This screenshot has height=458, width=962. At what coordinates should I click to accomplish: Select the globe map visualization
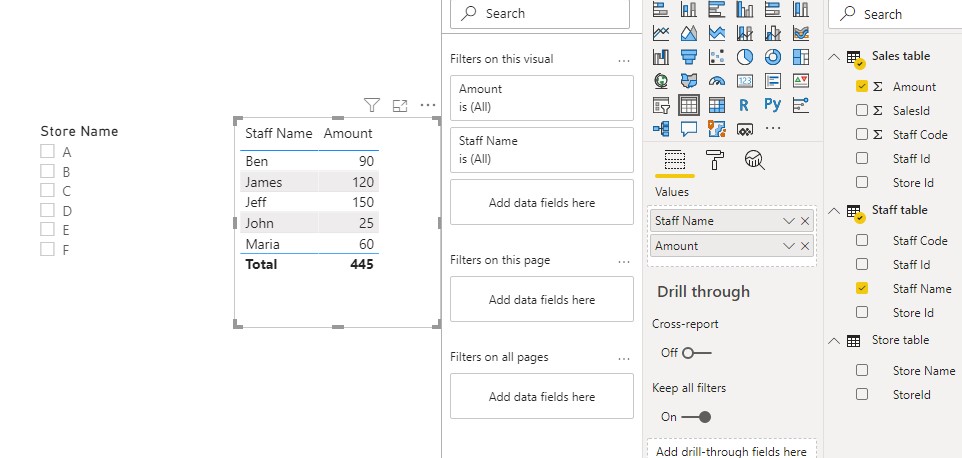tap(661, 81)
